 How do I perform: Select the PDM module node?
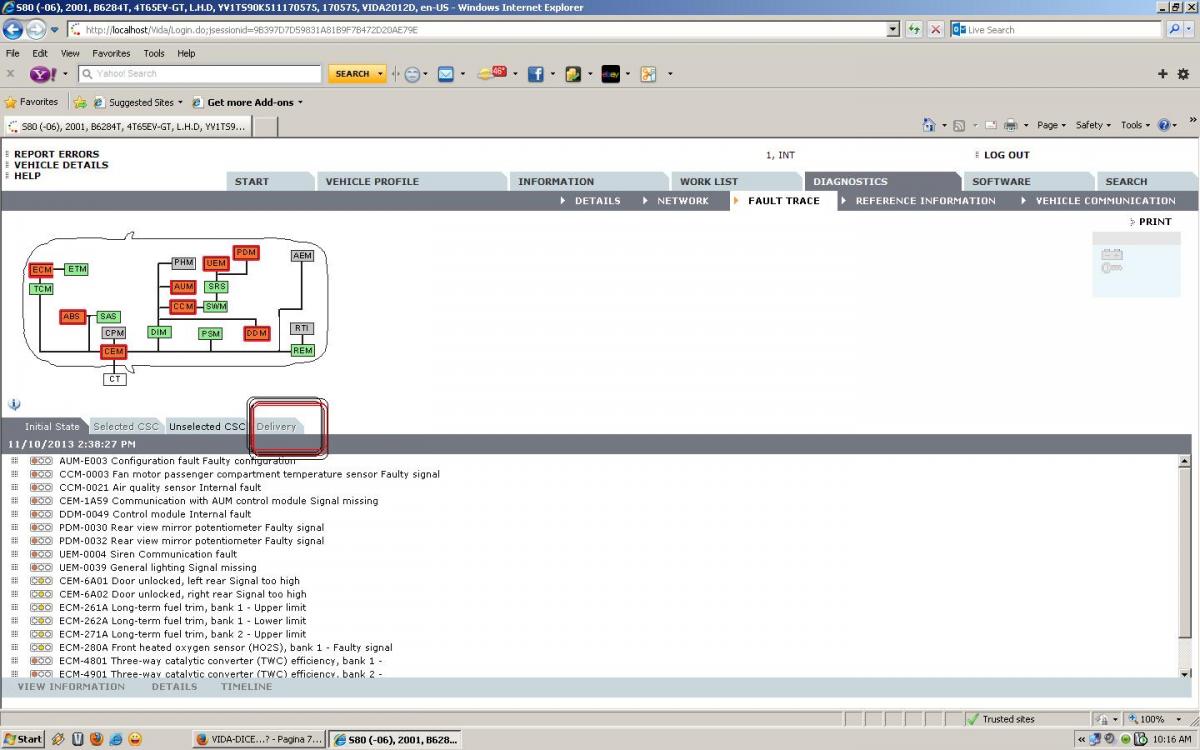(x=246, y=252)
